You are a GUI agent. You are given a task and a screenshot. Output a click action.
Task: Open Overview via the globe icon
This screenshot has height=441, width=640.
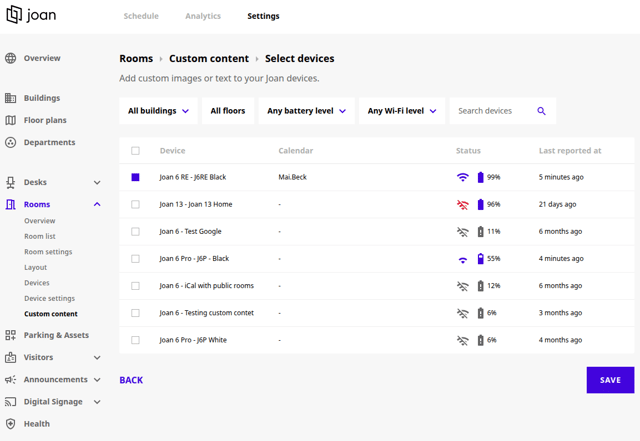[11, 58]
